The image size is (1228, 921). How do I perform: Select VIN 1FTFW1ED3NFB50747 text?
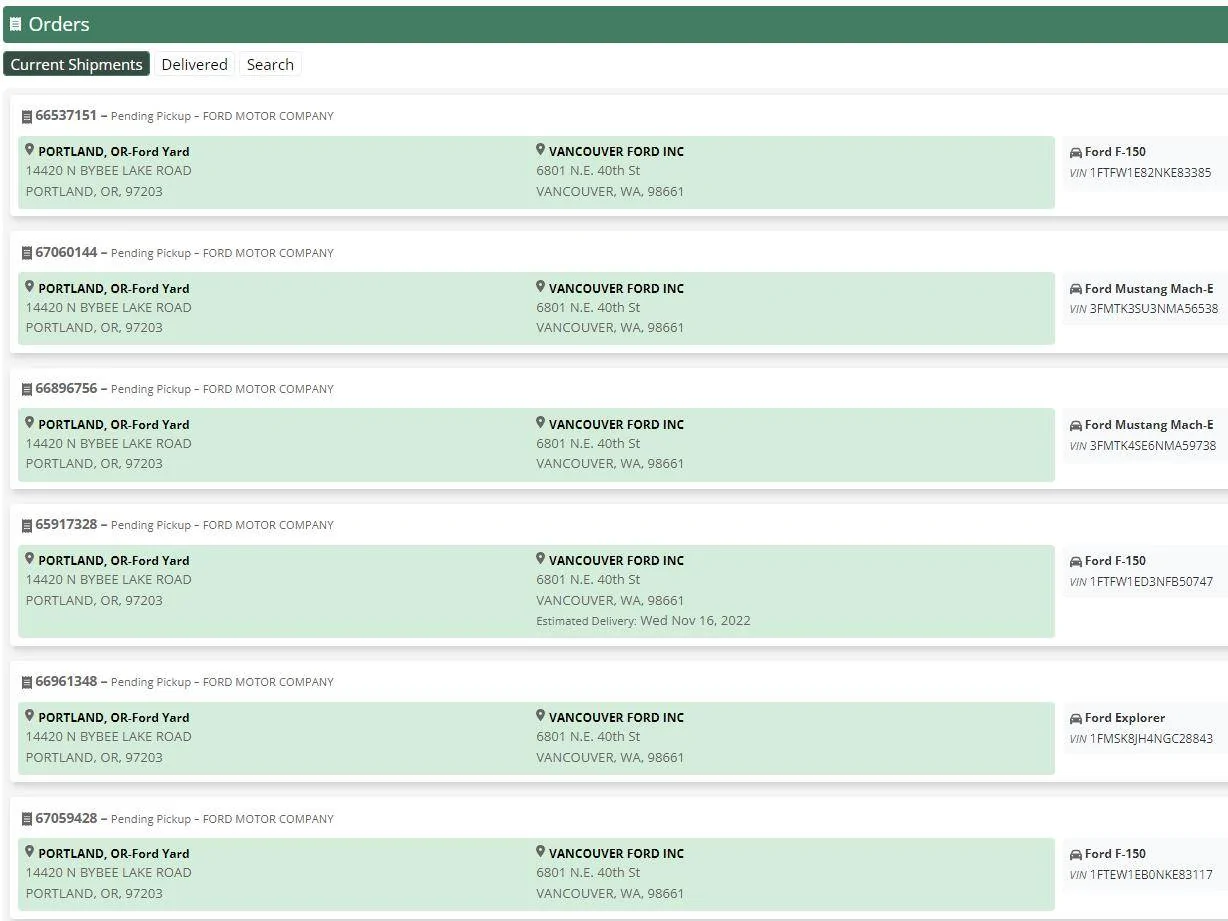1151,581
